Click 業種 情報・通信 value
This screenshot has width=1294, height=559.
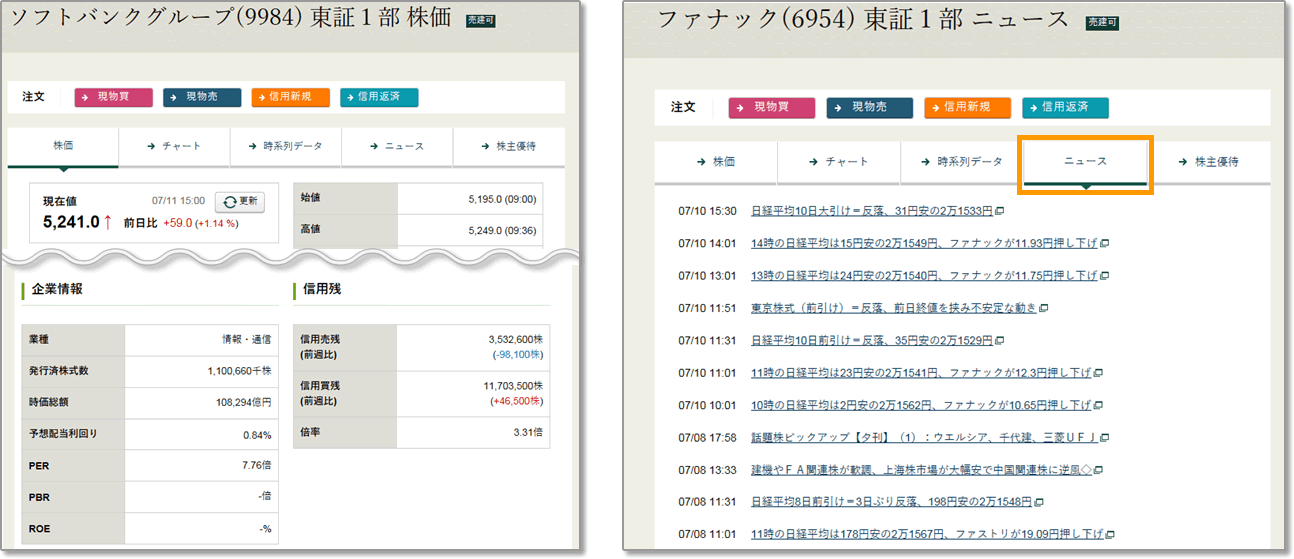(x=246, y=340)
